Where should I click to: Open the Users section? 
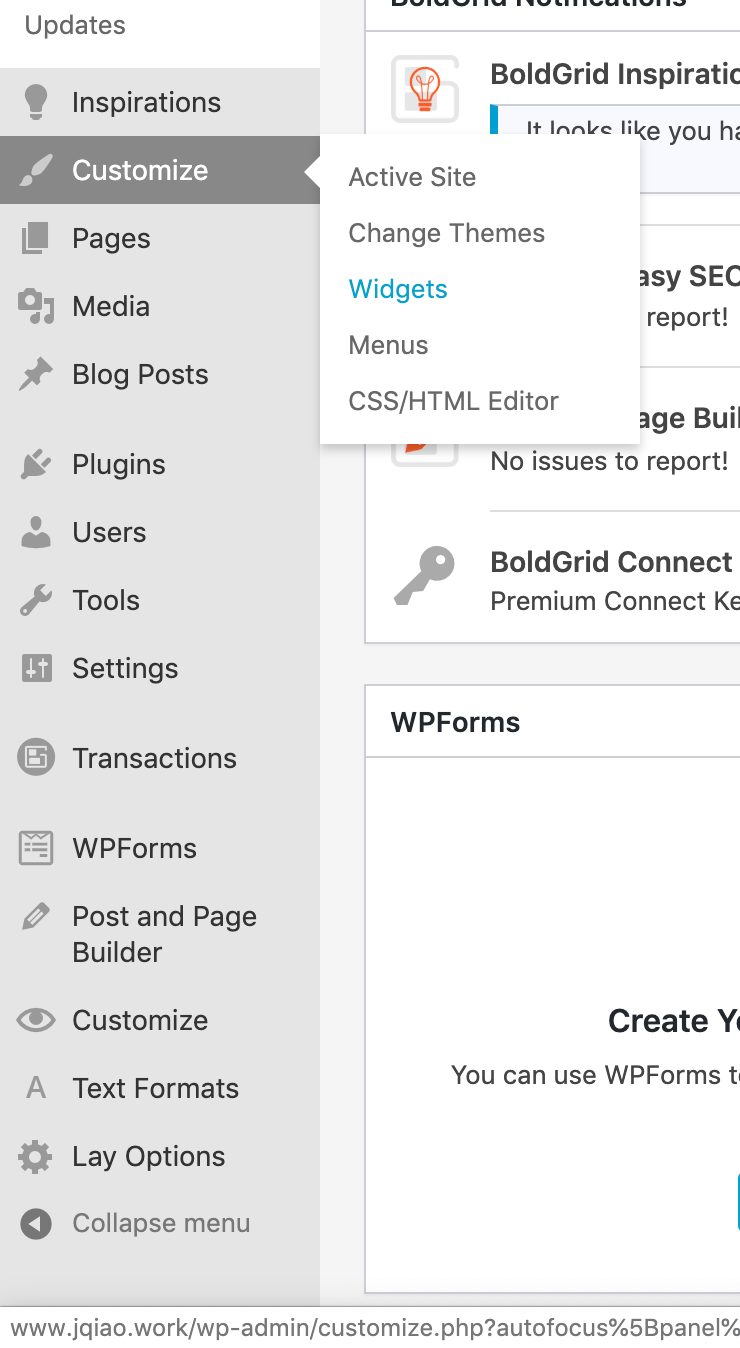109,532
